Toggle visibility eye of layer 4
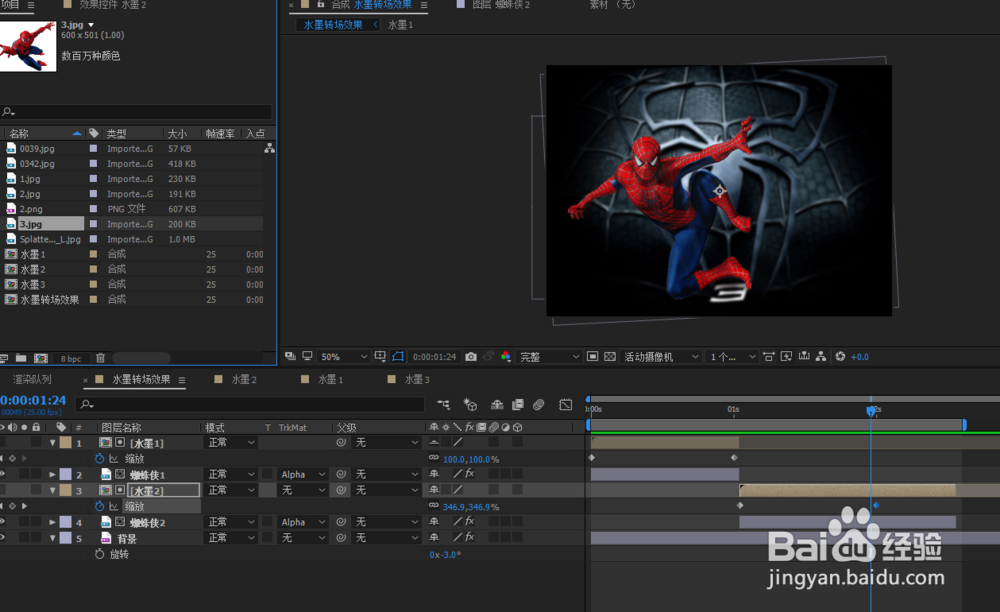1000x612 pixels. (x=3, y=522)
